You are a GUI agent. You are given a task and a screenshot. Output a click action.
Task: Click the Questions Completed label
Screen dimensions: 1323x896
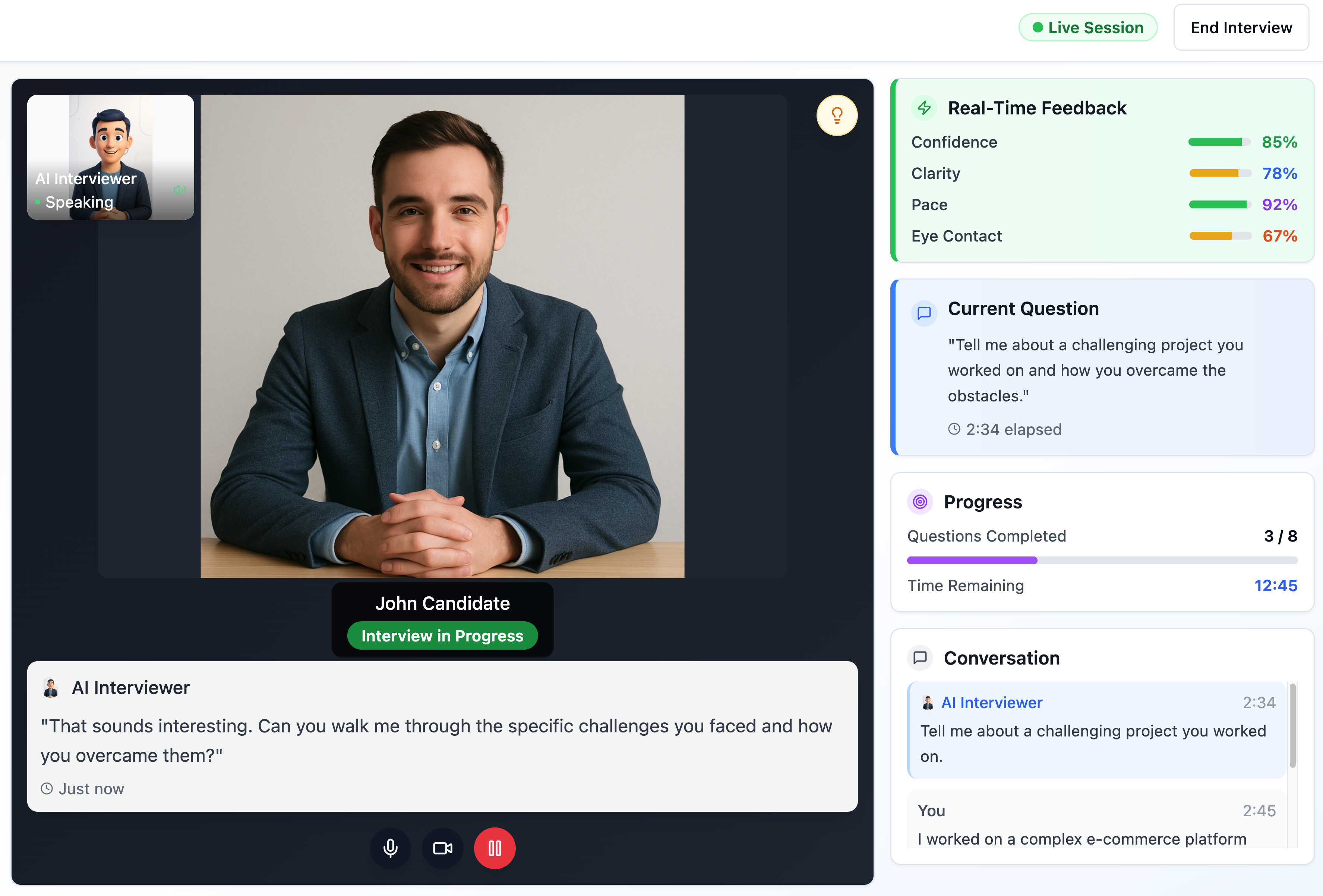coord(986,536)
